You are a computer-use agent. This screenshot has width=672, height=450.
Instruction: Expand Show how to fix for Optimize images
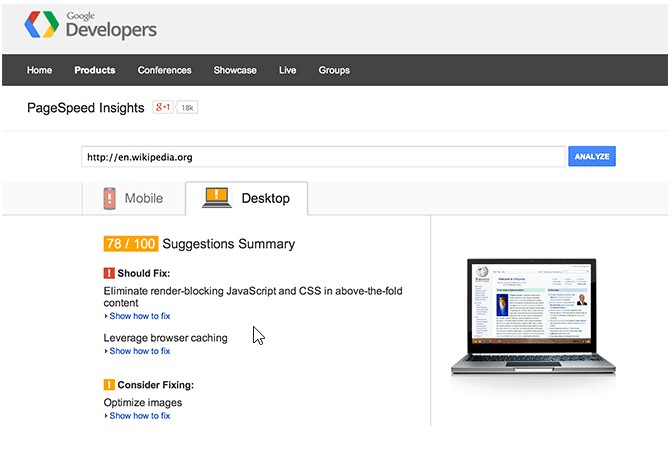(138, 416)
